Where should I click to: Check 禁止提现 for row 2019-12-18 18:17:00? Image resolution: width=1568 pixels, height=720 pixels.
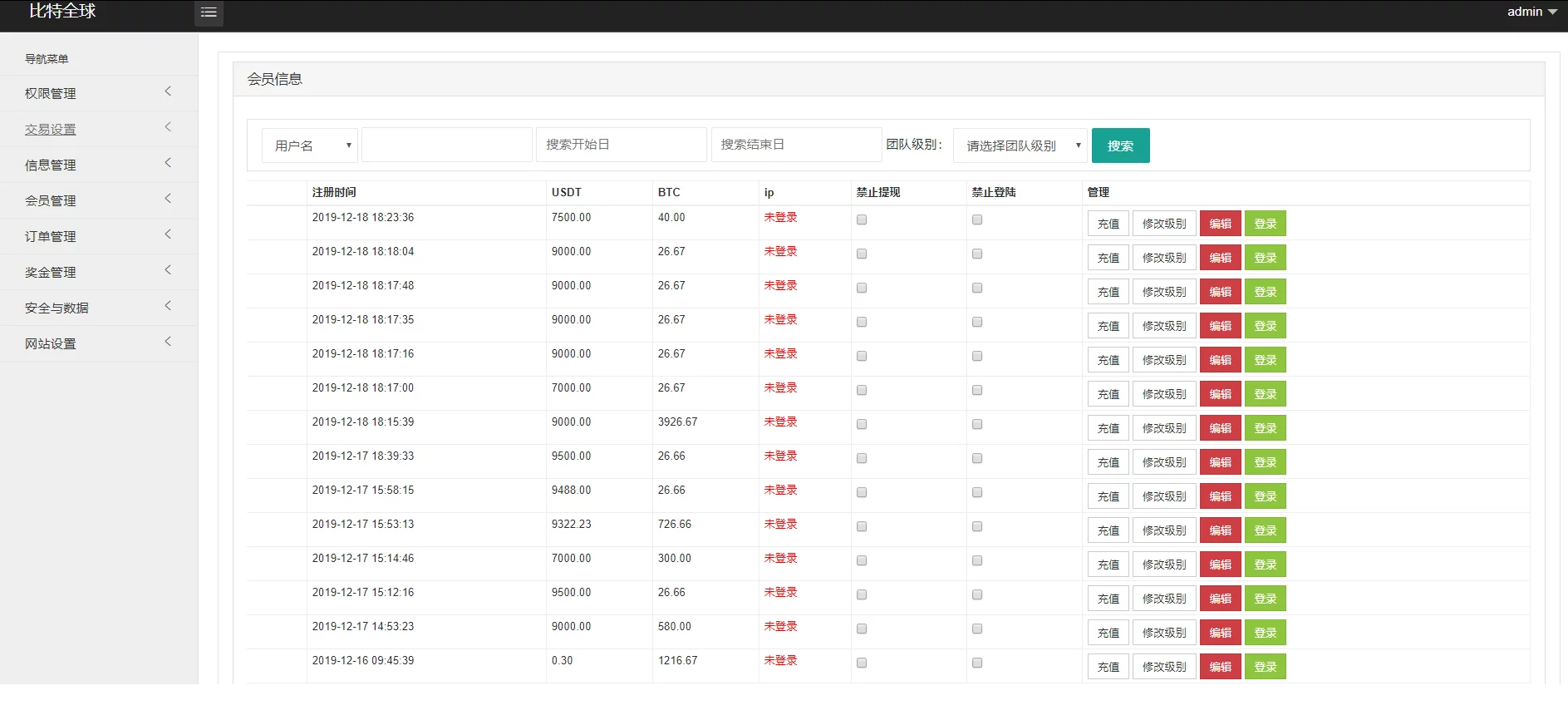[862, 390]
